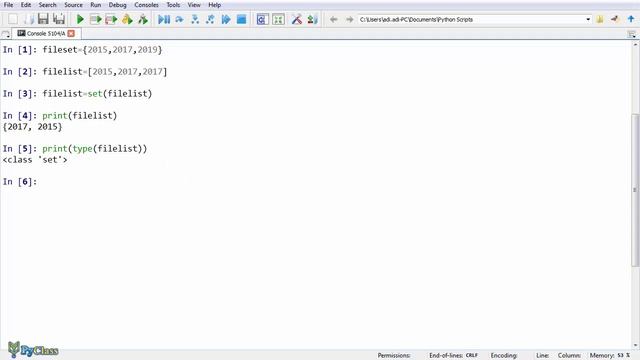Image resolution: width=640 pixels, height=360 pixels.
Task: Open the Source menu
Action: point(73,5)
